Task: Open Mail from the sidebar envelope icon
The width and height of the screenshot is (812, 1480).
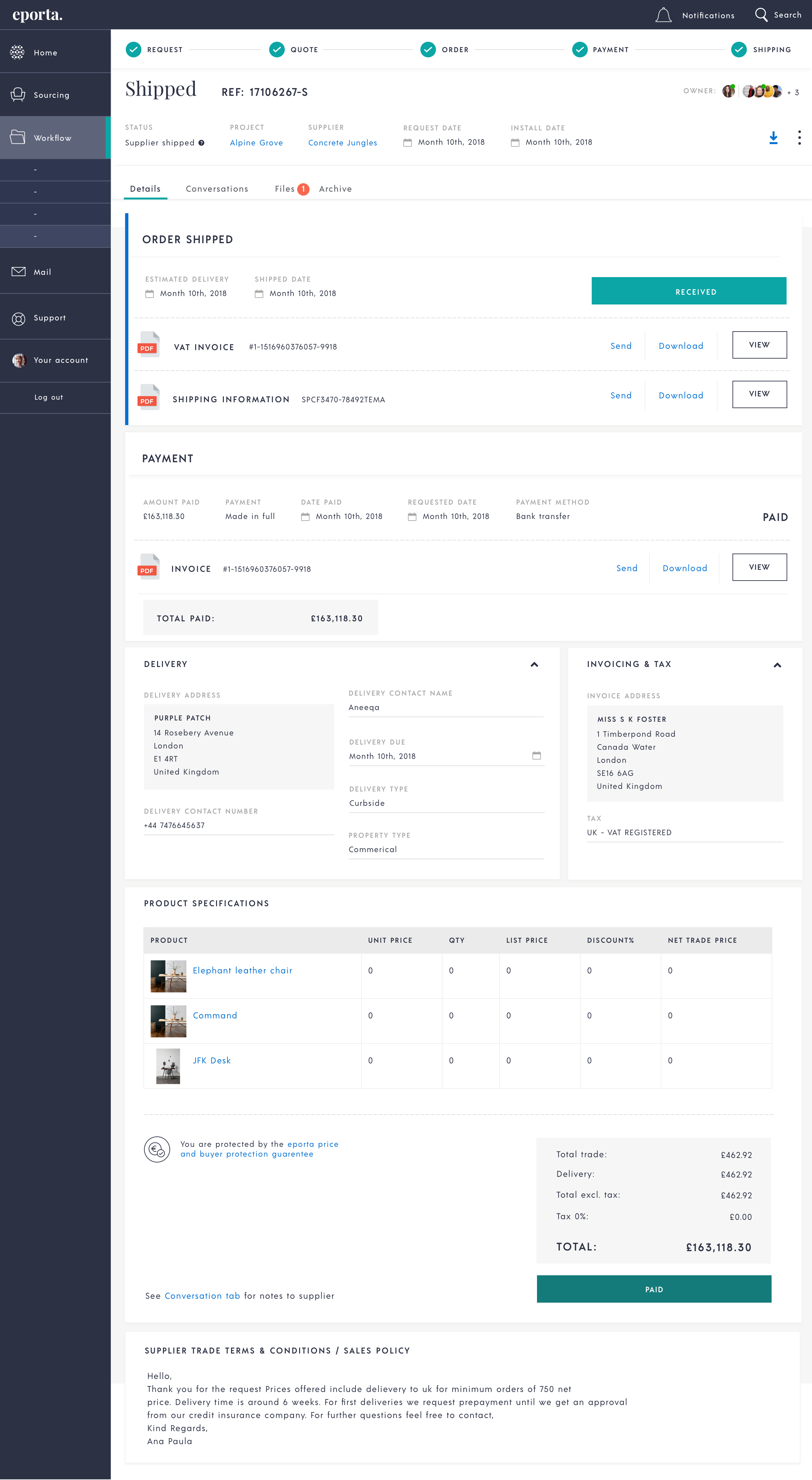Action: pos(18,272)
